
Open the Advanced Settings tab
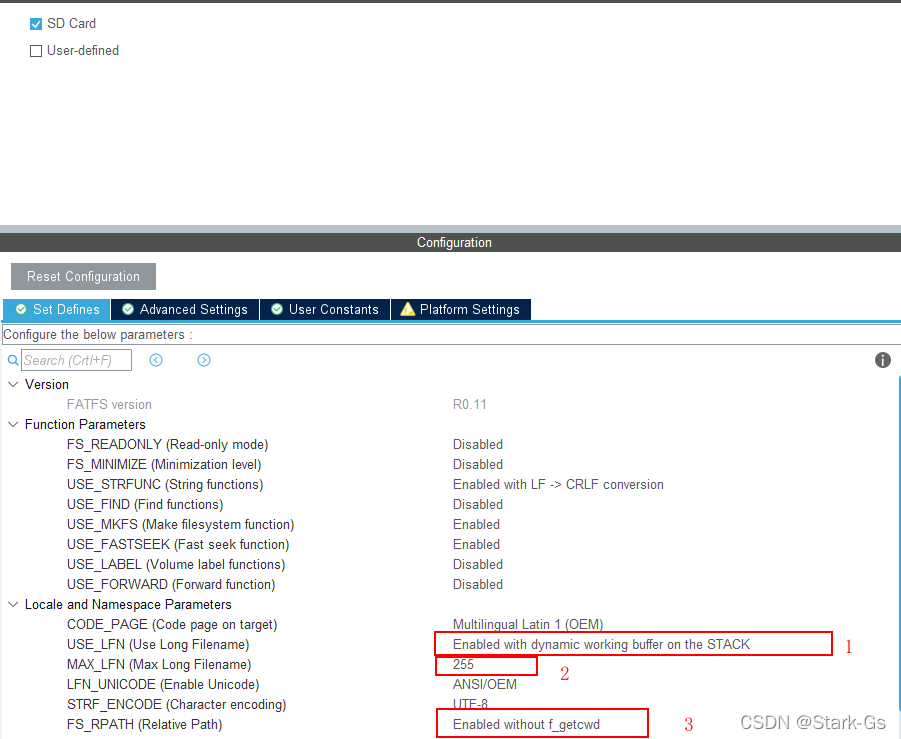[185, 310]
